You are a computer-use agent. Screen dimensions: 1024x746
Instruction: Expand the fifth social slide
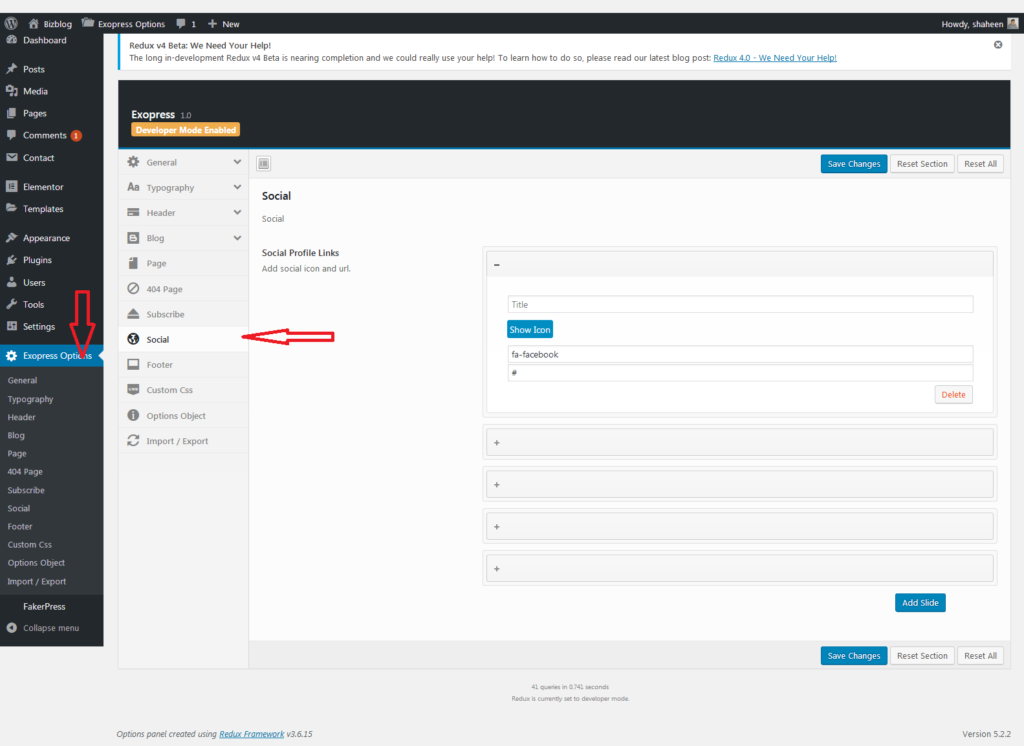point(497,569)
